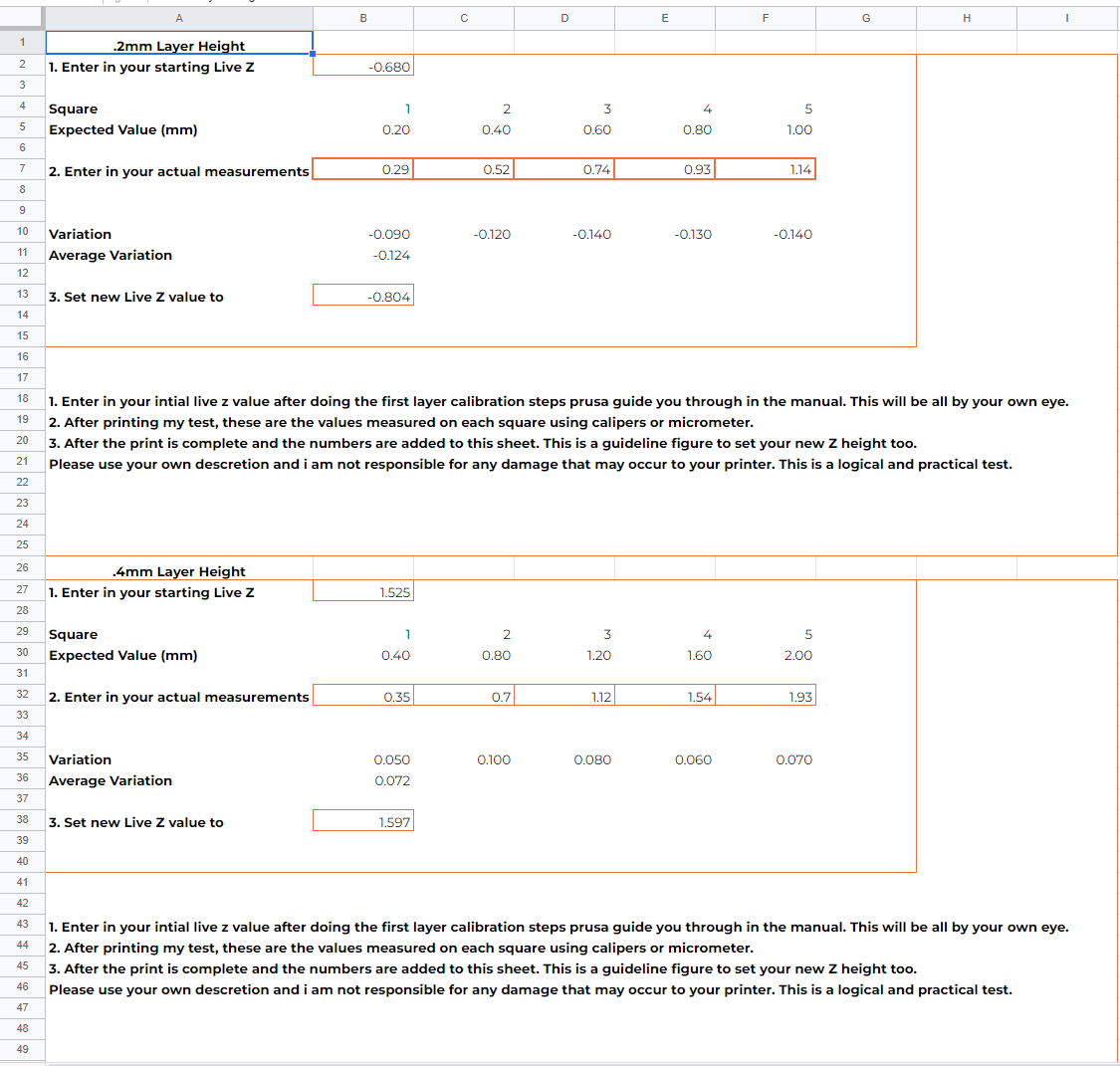Select the starting Live Z cell containing 1.525
This screenshot has width=1120, height=1066.
pos(363,592)
